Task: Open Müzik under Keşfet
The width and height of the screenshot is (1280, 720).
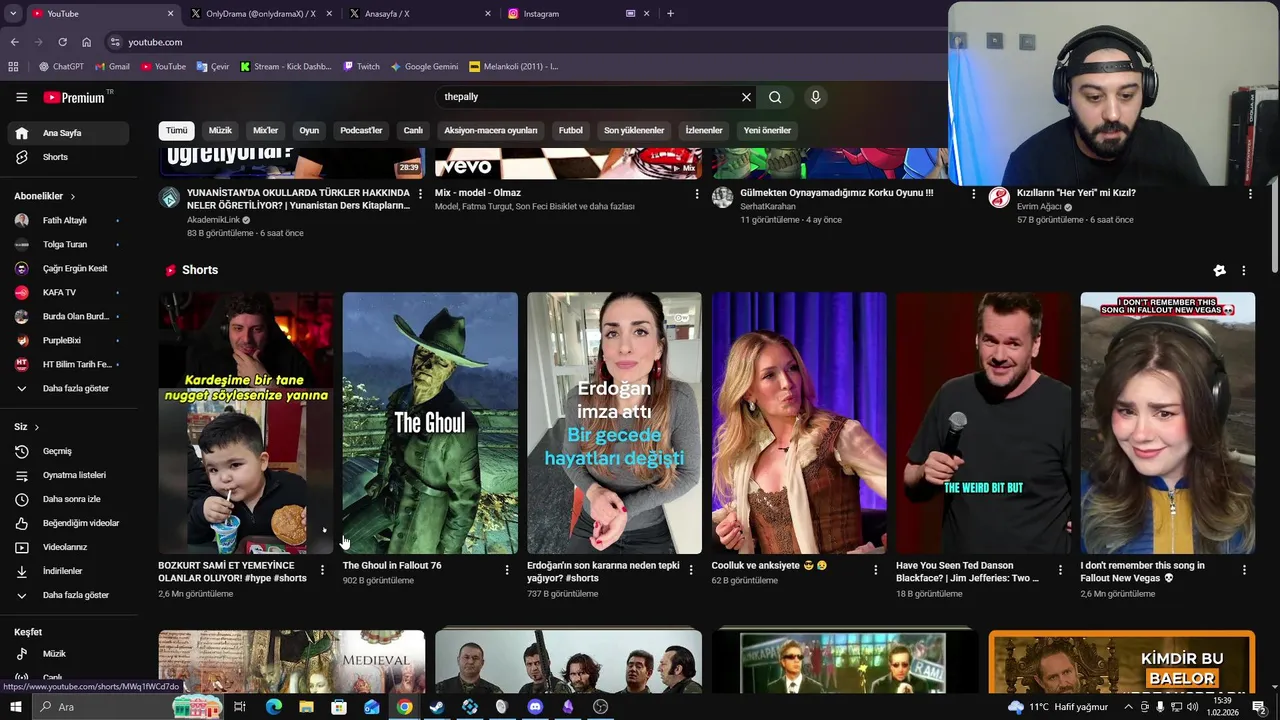Action: [68, 654]
